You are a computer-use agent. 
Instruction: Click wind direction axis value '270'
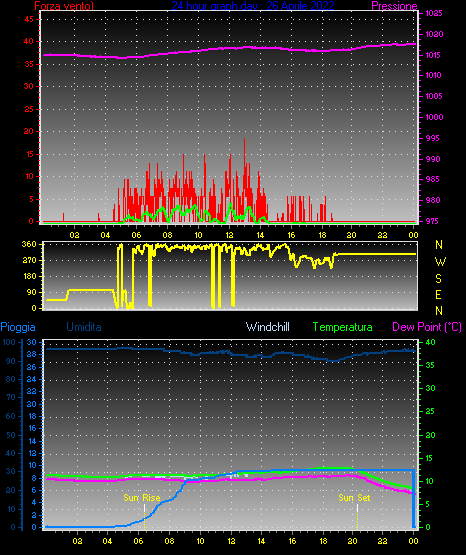[29, 260]
